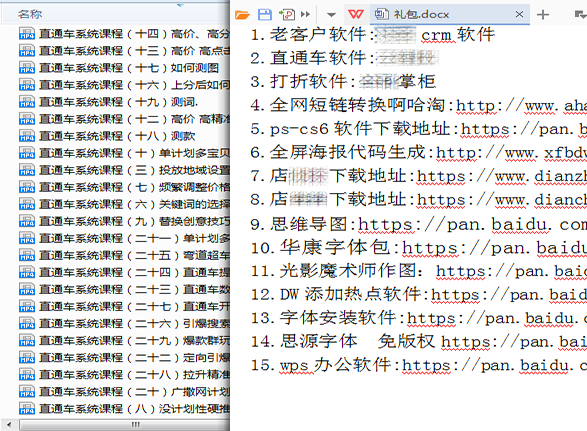Screen dimensions: 587x431
Task: Select file 直通车系统课程（九）替换创意技巧
Action: click(x=124, y=222)
